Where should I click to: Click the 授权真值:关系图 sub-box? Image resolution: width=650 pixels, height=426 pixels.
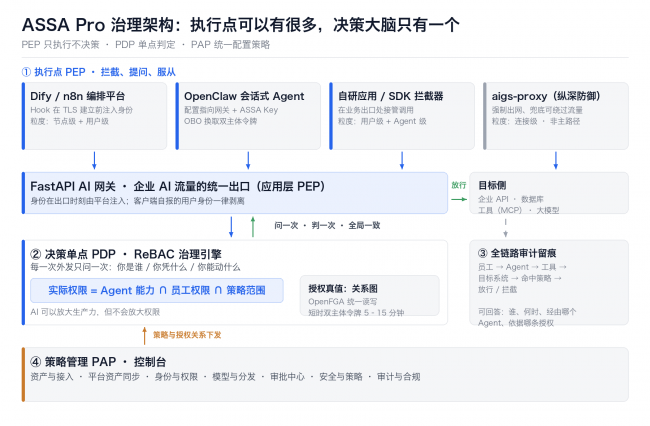pyautogui.click(x=369, y=295)
